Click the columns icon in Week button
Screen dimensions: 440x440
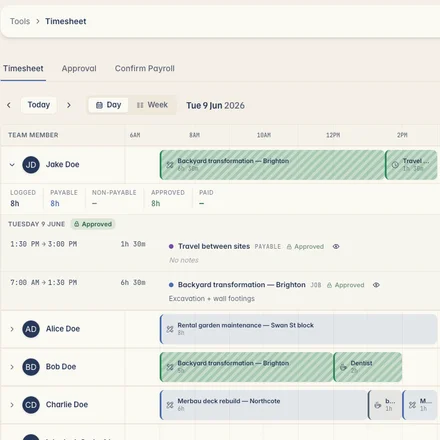coord(140,105)
